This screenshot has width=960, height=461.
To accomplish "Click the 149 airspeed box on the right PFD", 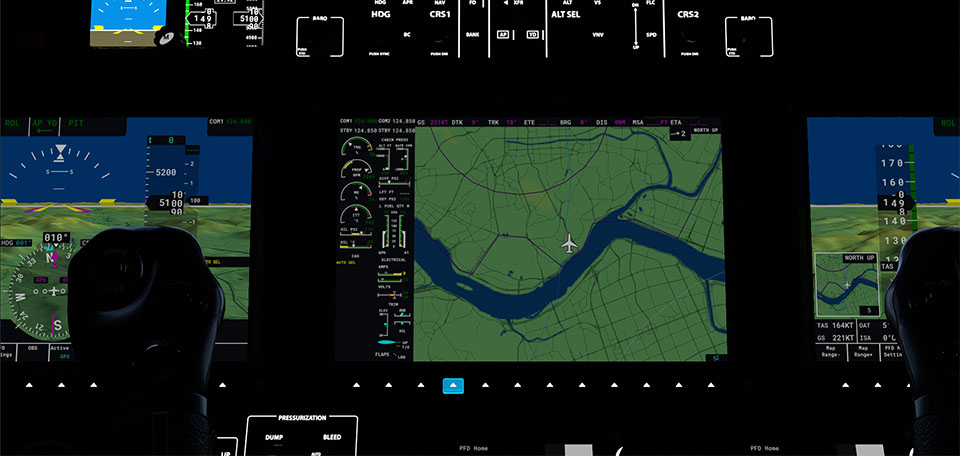I will (x=894, y=203).
